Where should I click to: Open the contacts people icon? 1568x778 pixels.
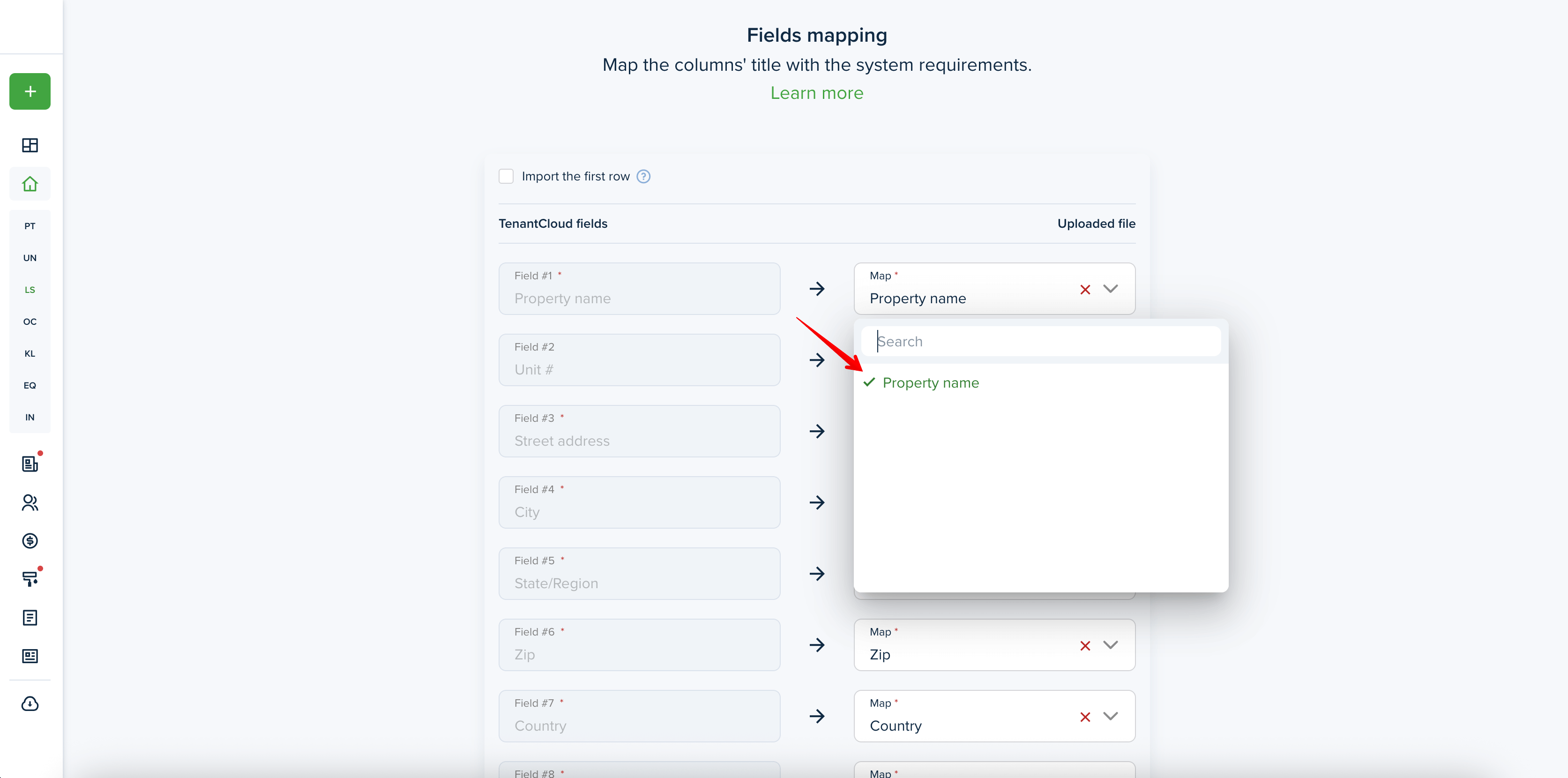tap(30, 502)
